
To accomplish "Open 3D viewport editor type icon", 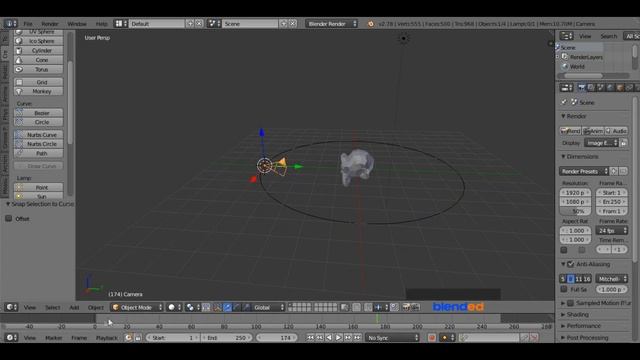I will coord(11,307).
